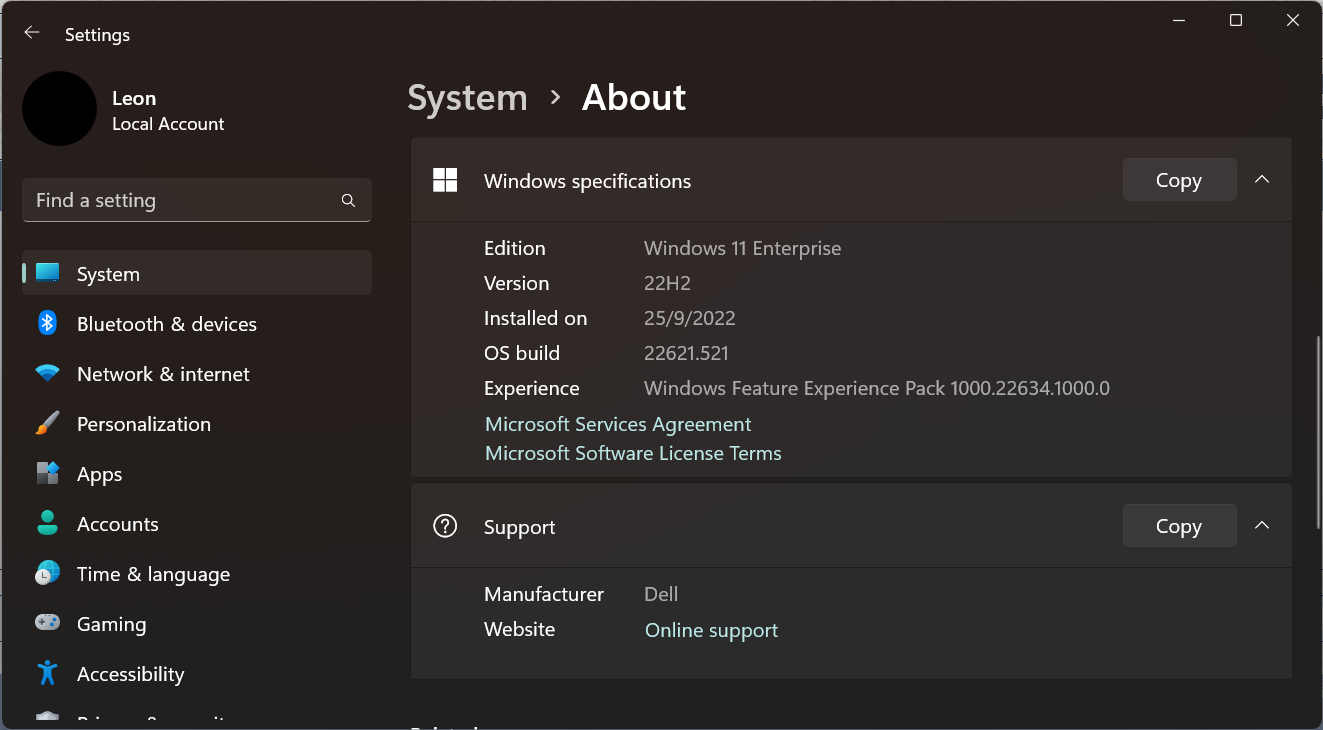The height and width of the screenshot is (730, 1323).
Task: Select the Leon Local Account name
Action: [x=168, y=110]
